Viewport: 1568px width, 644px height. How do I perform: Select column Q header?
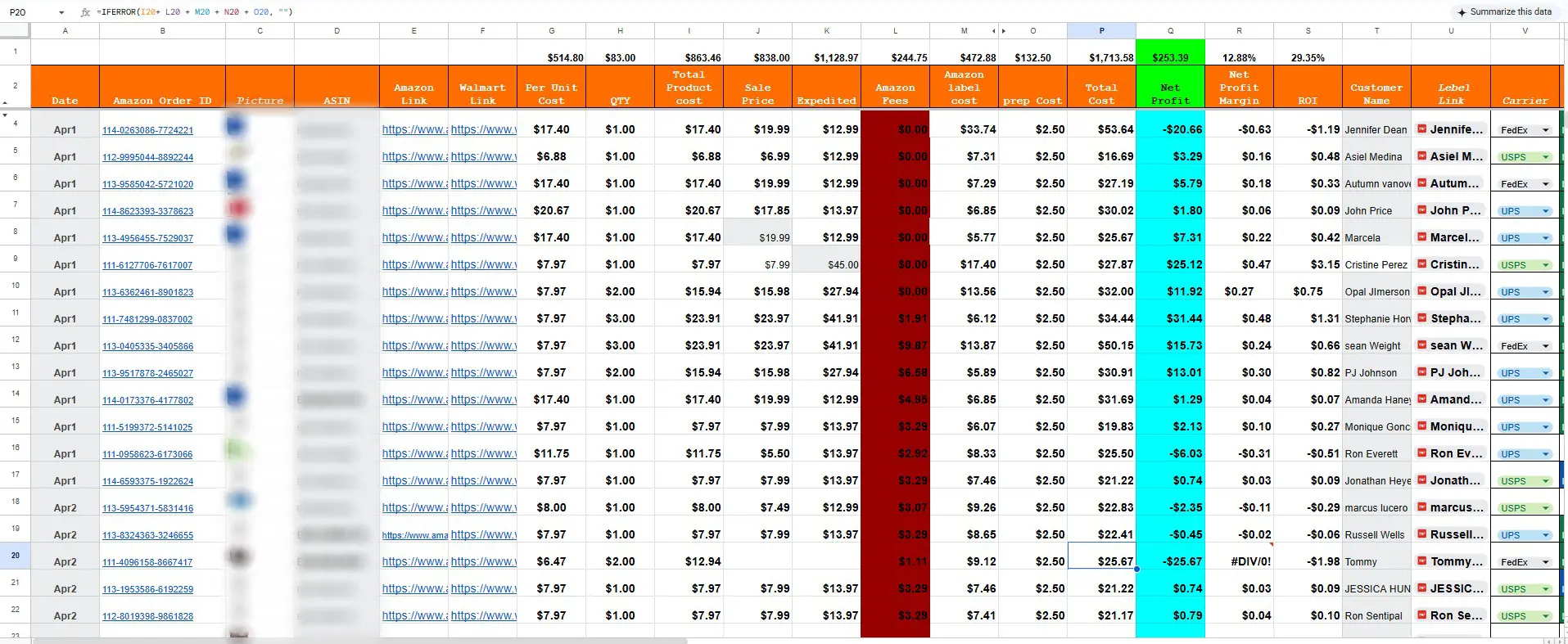pyautogui.click(x=1170, y=31)
